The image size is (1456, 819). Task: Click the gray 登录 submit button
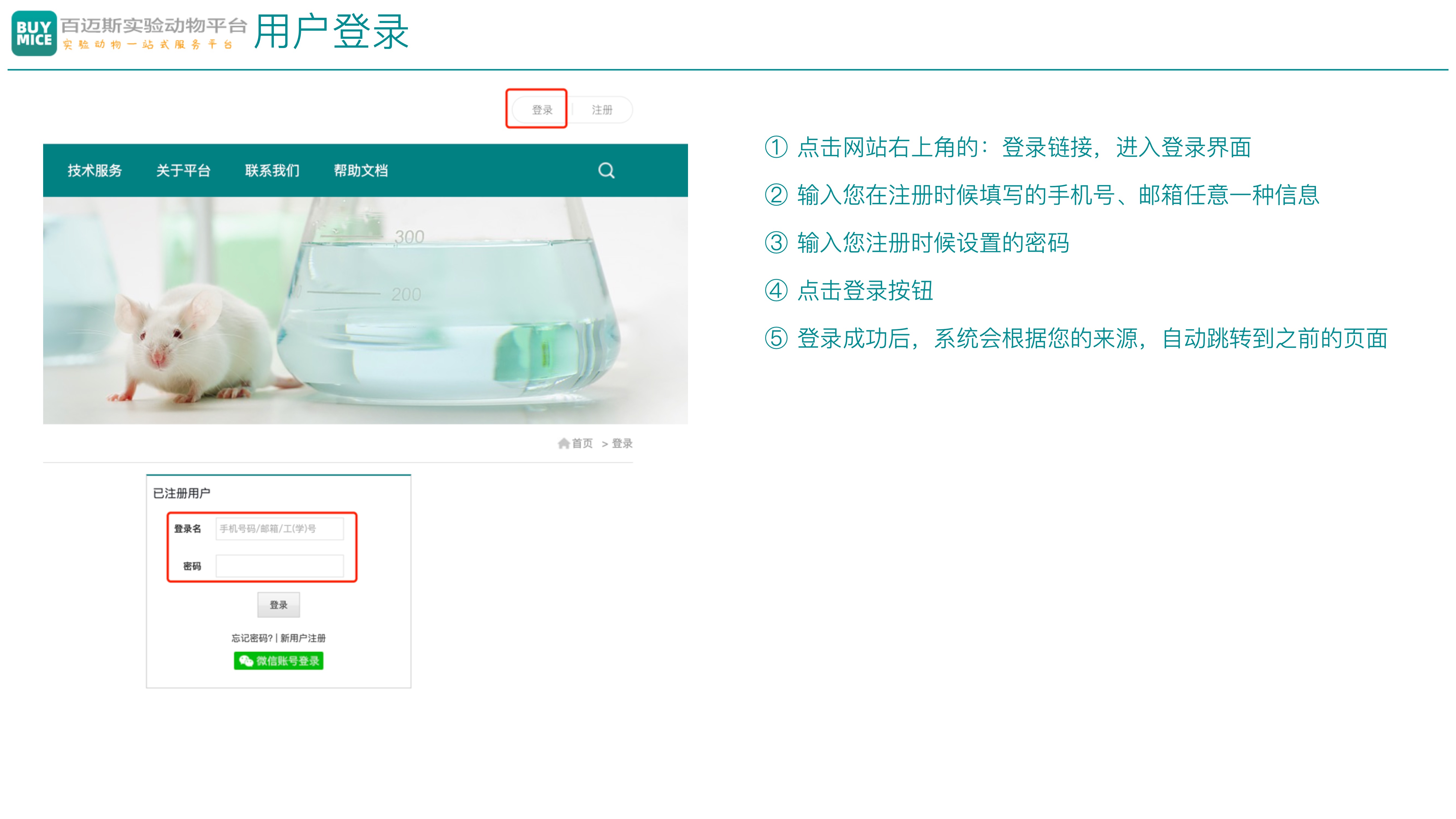(x=279, y=605)
